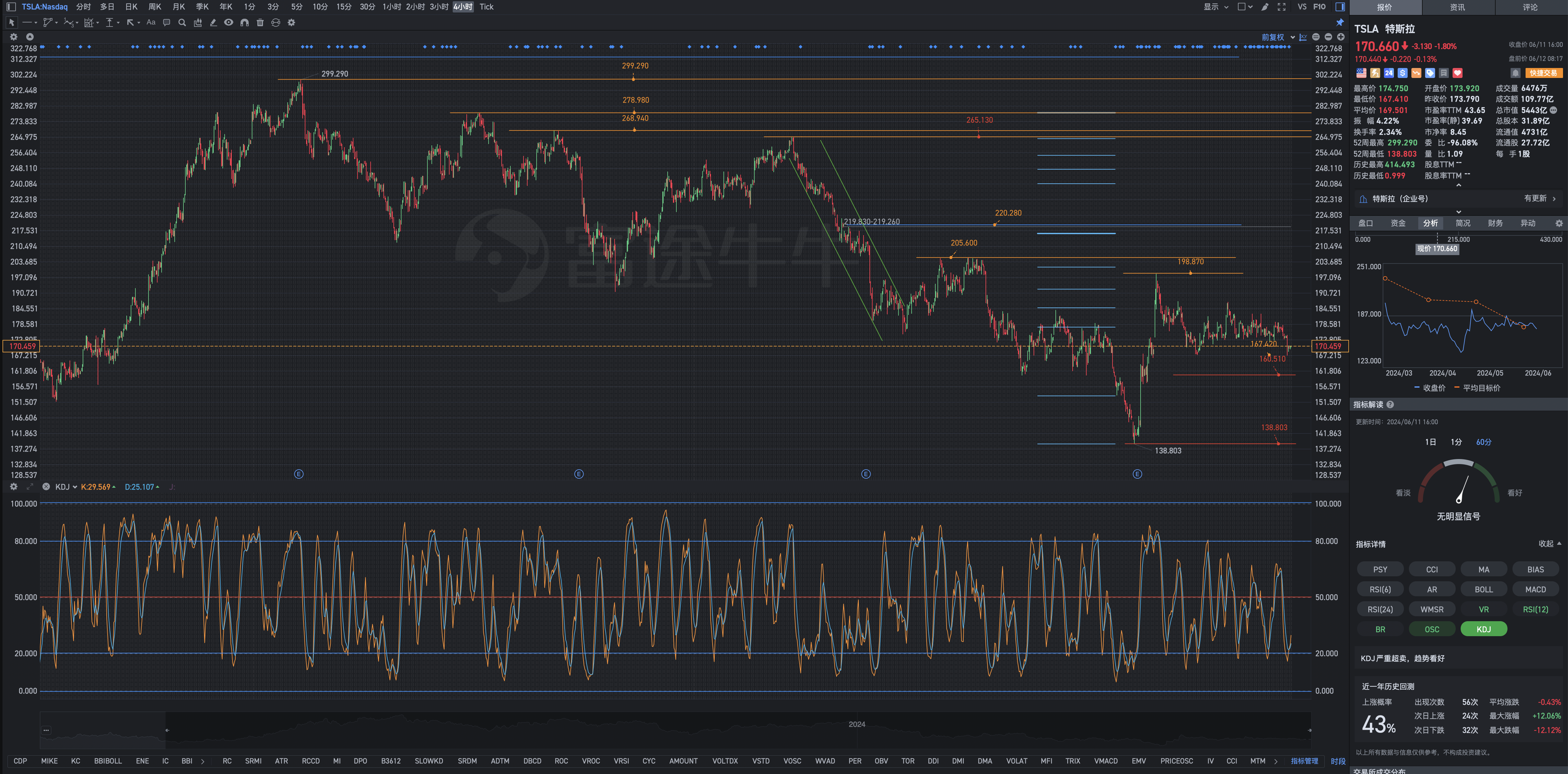Viewport: 1568px width, 774px height.
Task: Click the pin icon below the toolbar
Action: click(x=1340, y=22)
